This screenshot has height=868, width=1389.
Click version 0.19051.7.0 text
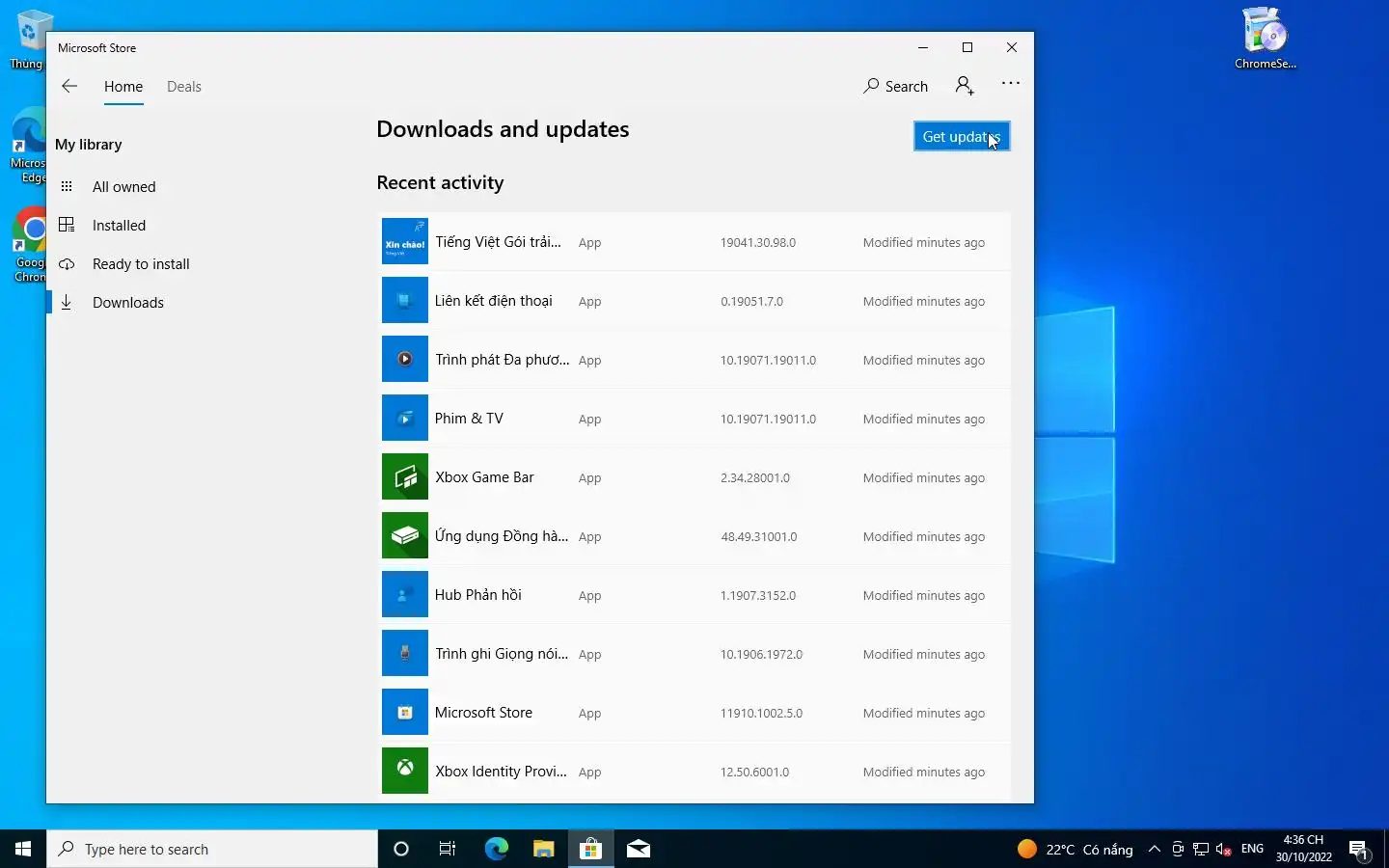pyautogui.click(x=751, y=302)
